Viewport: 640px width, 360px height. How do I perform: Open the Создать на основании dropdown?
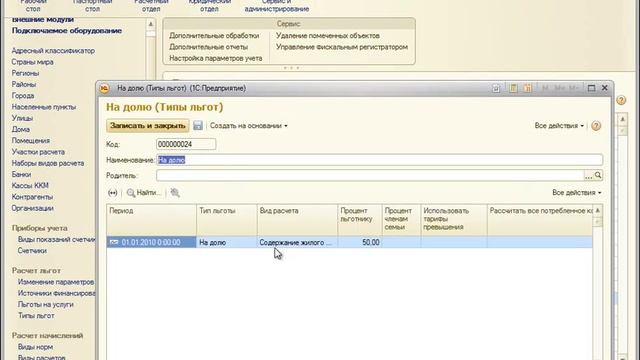[x=249, y=126]
